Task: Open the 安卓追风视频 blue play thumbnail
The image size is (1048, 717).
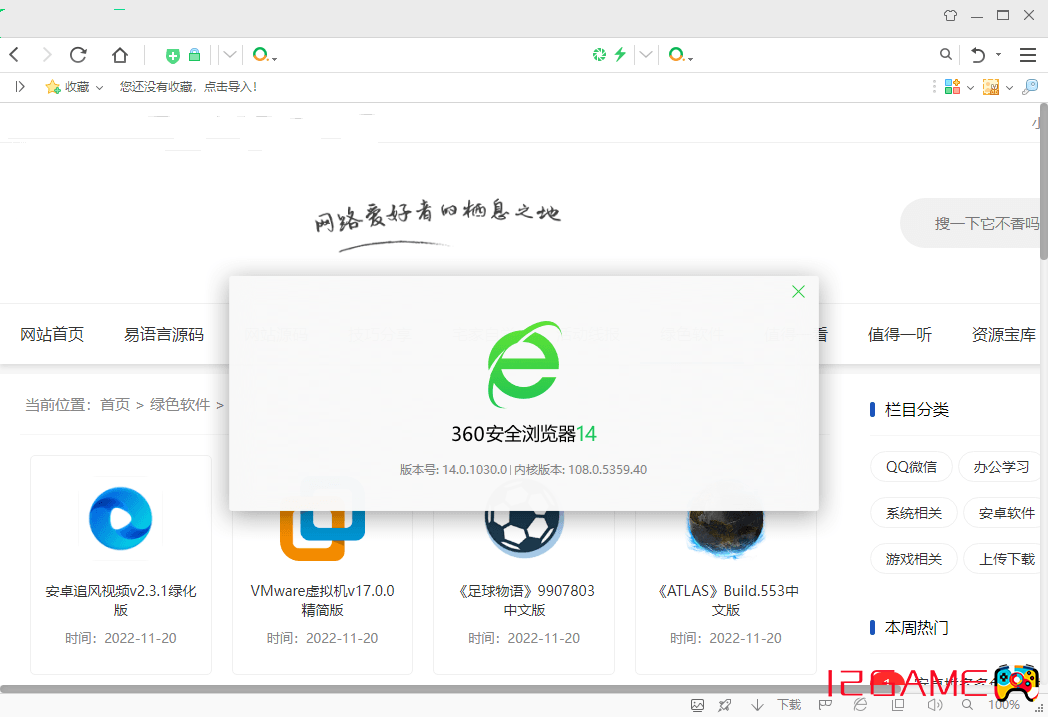Action: [x=120, y=519]
